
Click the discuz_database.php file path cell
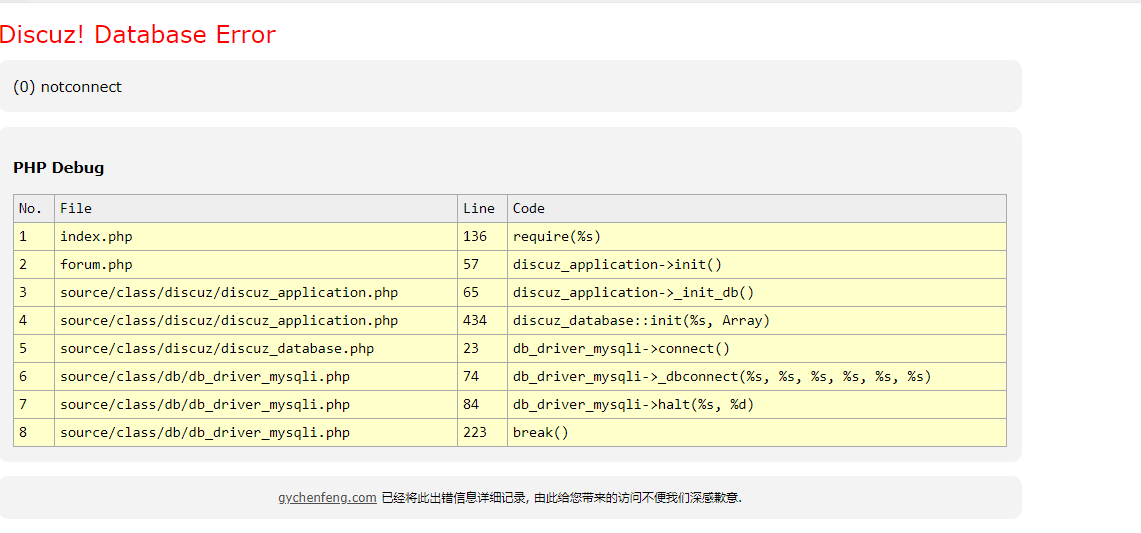[x=217, y=348]
